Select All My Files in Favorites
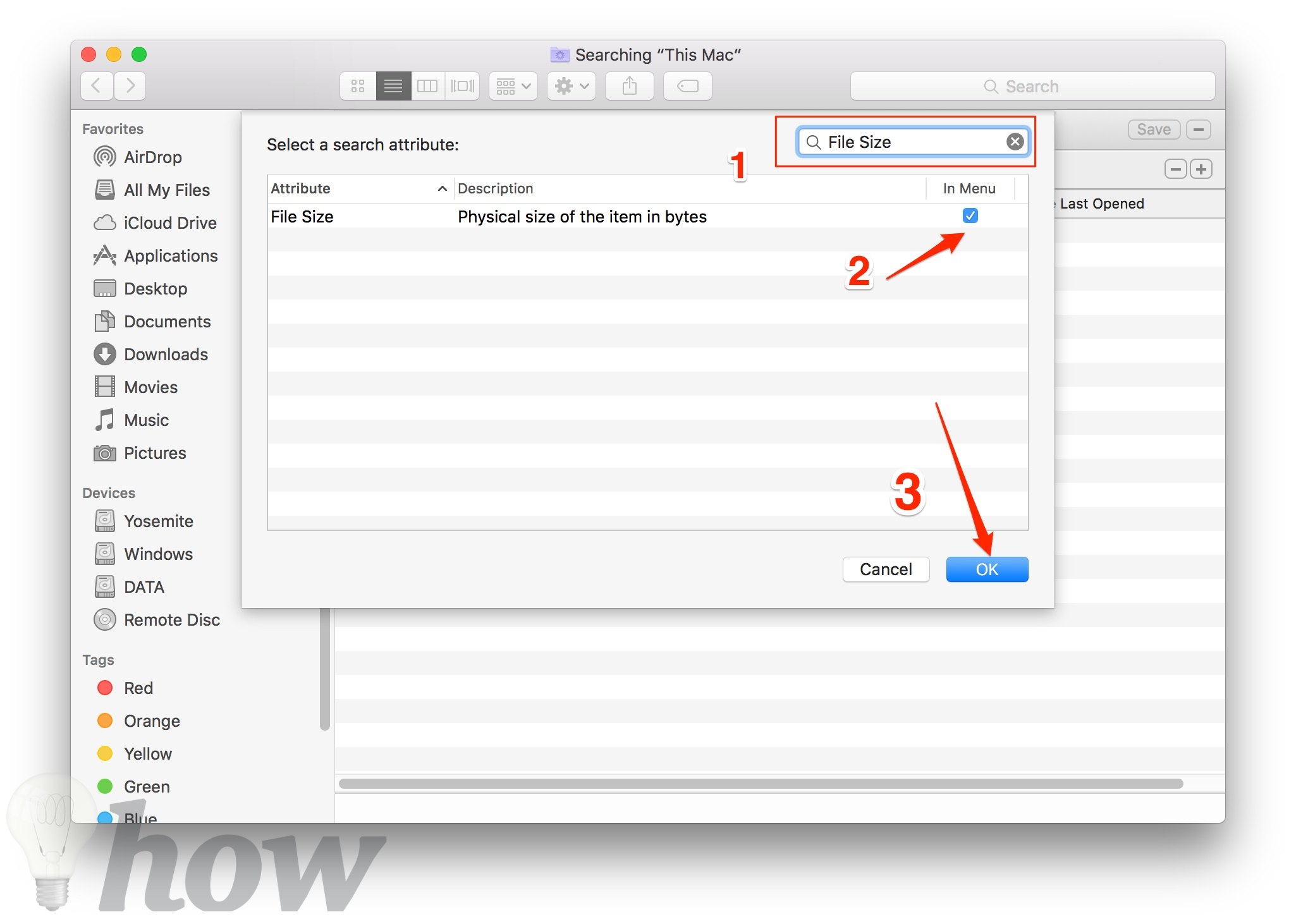The width and height of the screenshot is (1296, 924). click(155, 190)
